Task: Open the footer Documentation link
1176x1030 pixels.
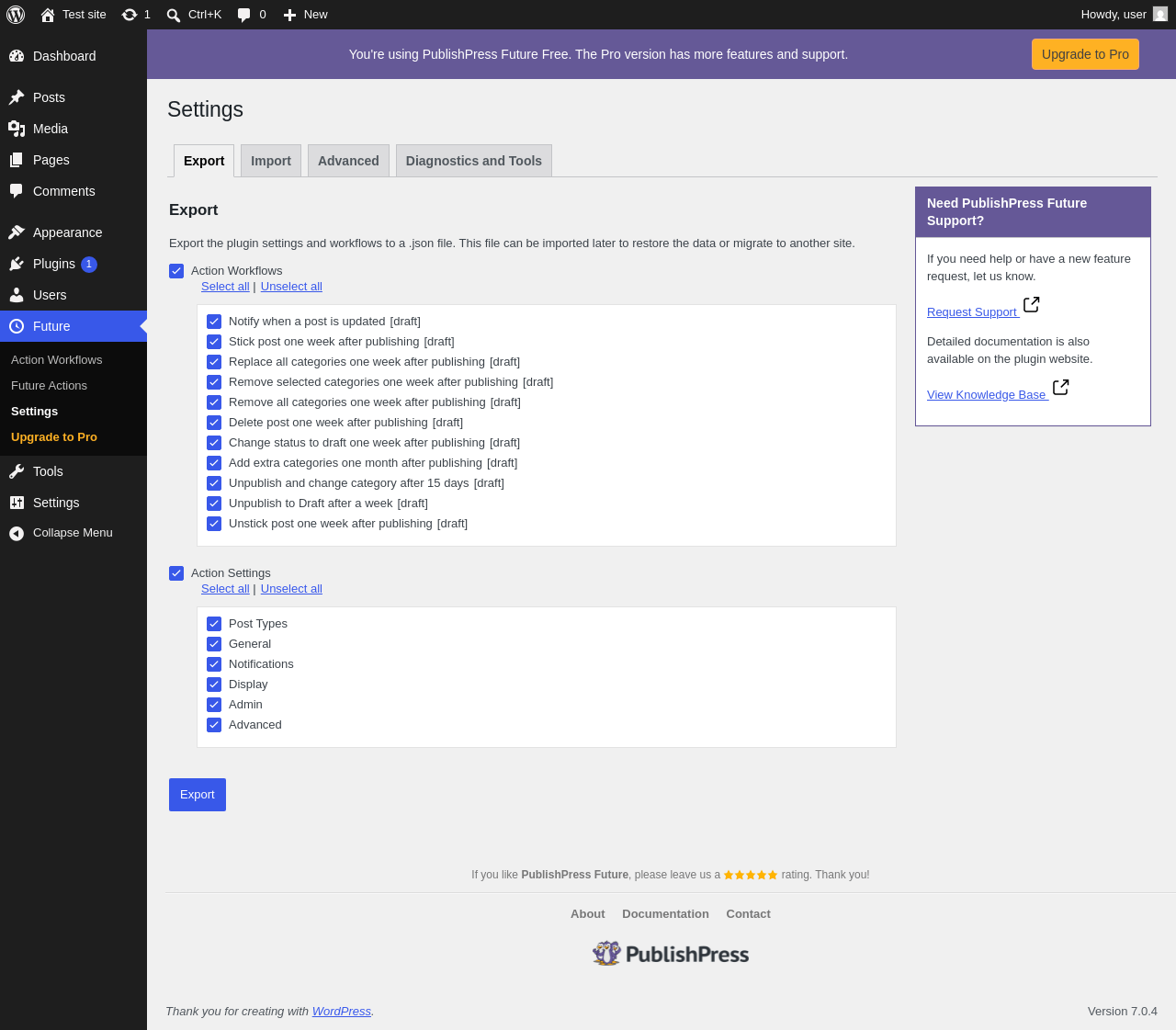Action: pyautogui.click(x=665, y=914)
